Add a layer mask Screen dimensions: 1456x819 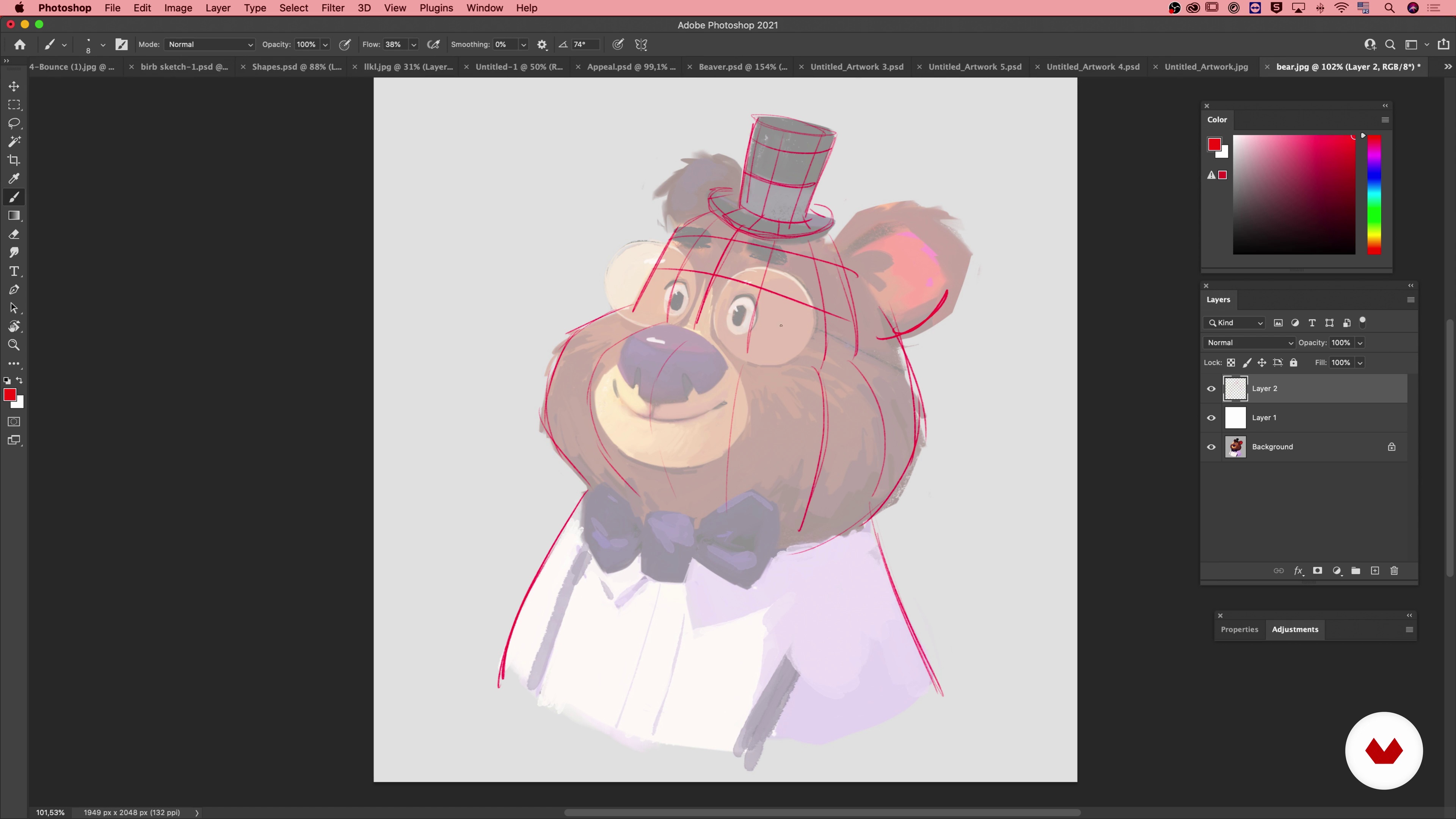click(1317, 570)
